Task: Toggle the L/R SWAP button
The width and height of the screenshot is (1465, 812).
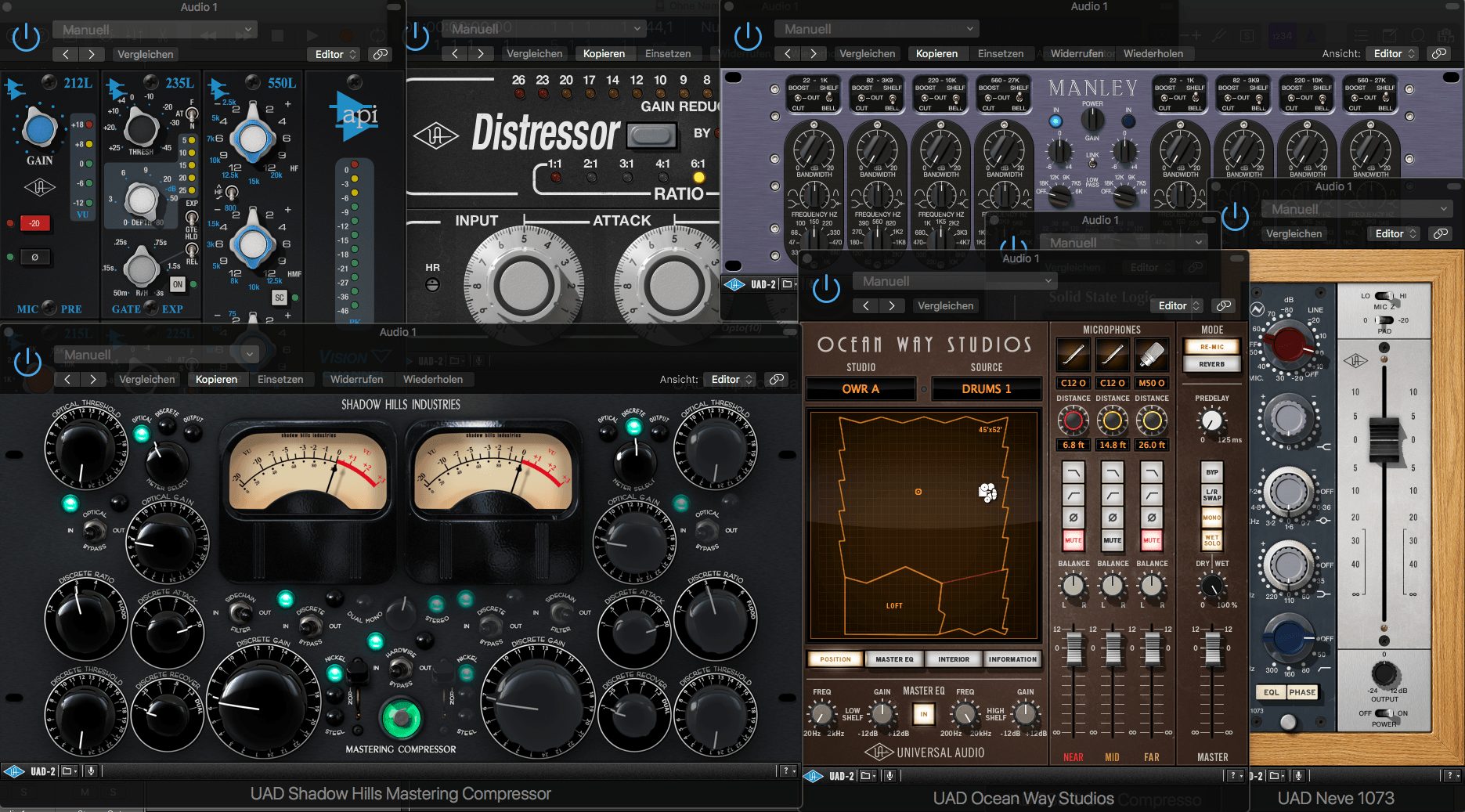Action: pyautogui.click(x=1211, y=495)
